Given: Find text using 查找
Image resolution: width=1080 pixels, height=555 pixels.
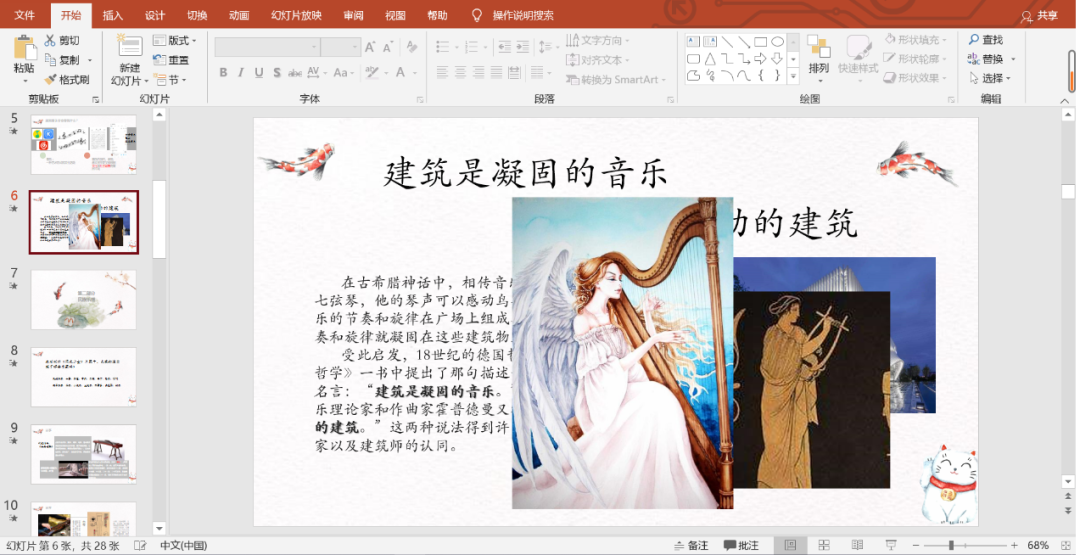Looking at the screenshot, I should pyautogui.click(x=986, y=40).
